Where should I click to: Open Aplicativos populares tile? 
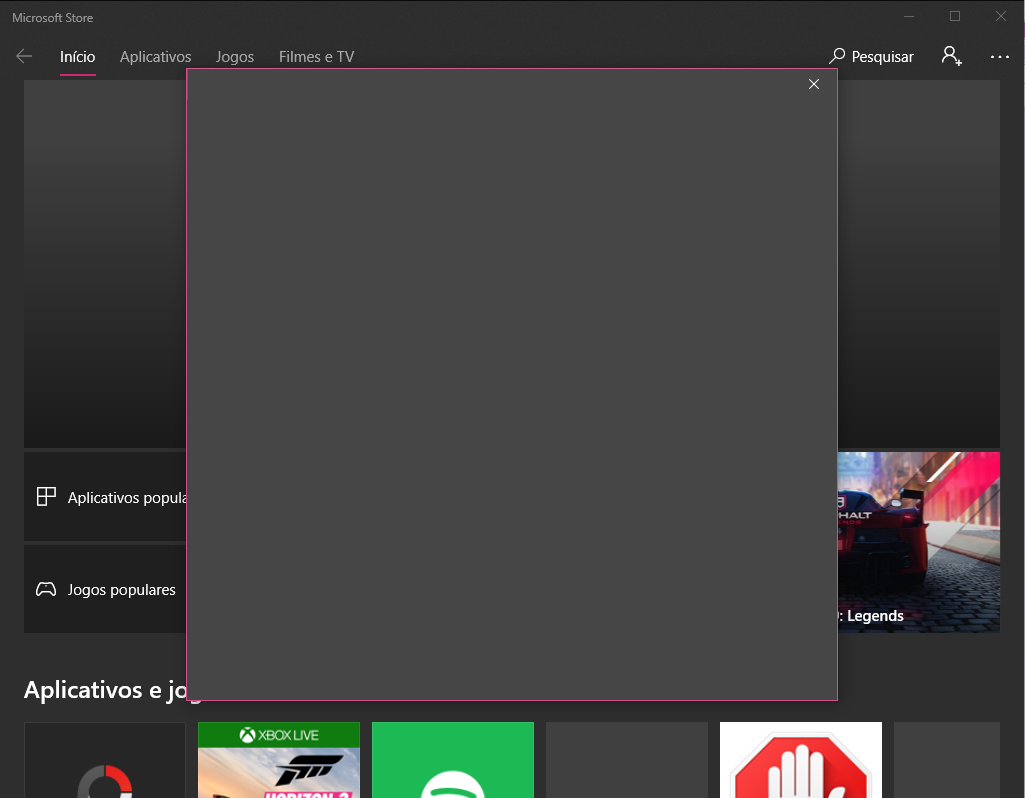(105, 497)
